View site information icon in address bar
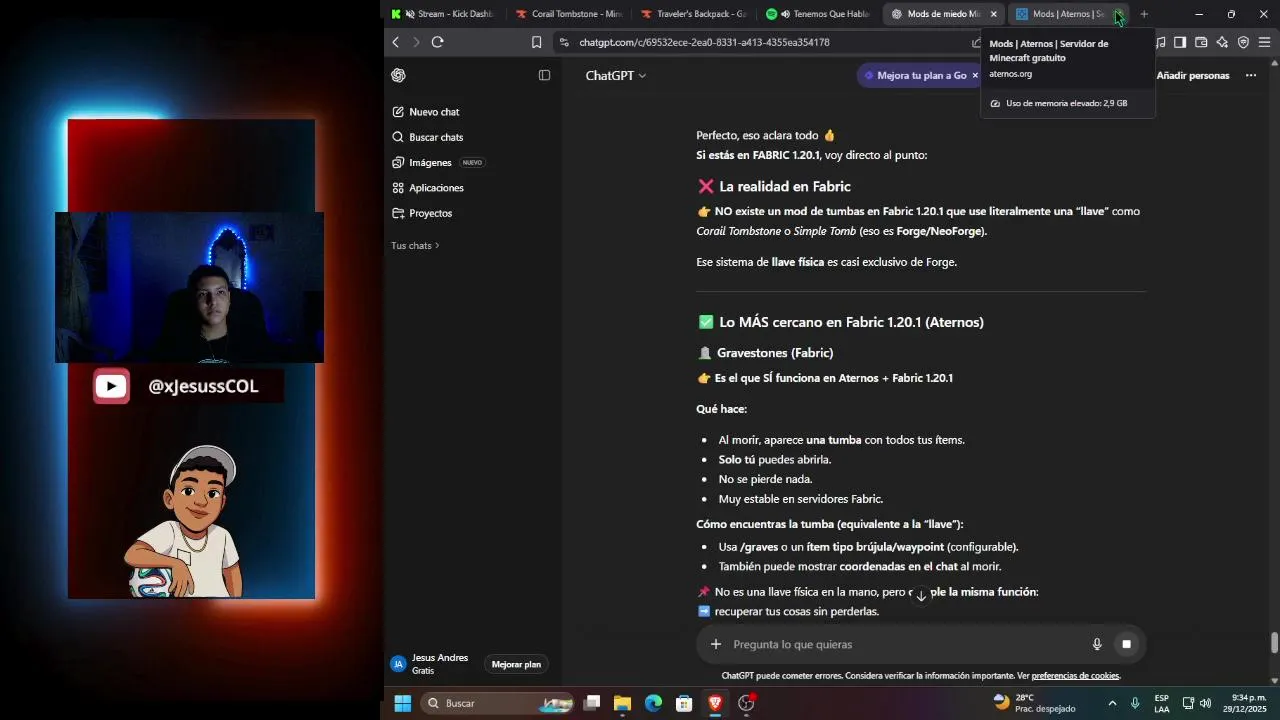This screenshot has height=720, width=1280. 564,42
